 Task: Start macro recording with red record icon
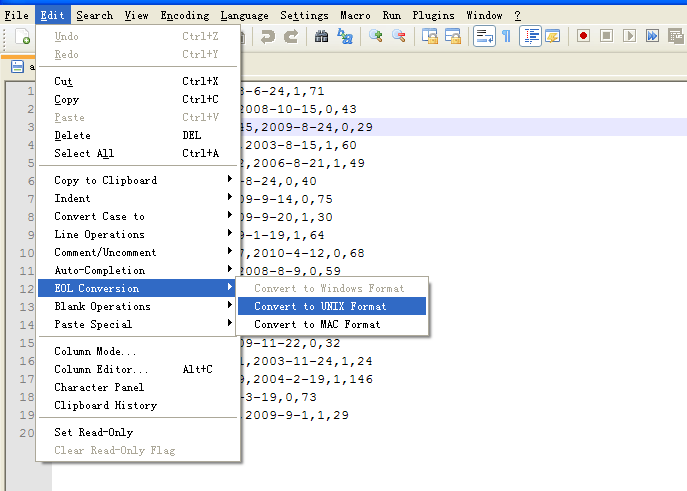tap(583, 37)
